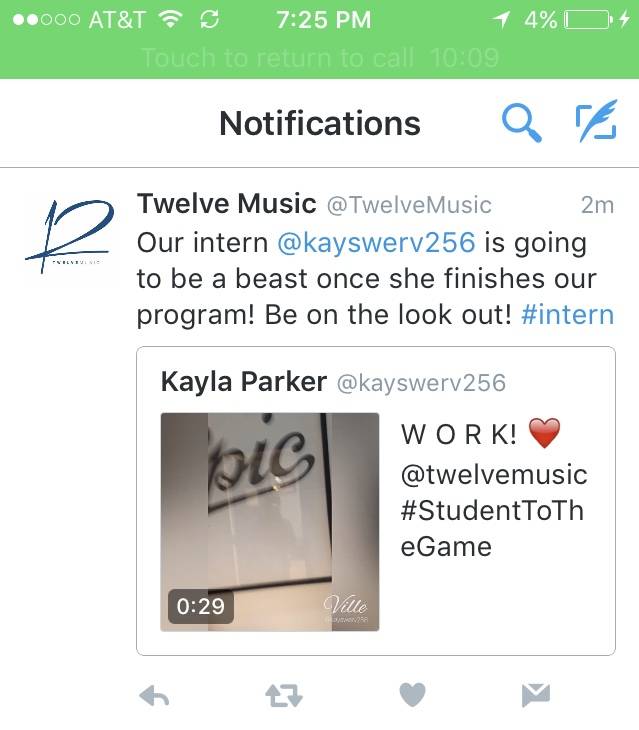Tap the compose tweet quill icon
This screenshot has height=730, width=639.
tap(596, 121)
